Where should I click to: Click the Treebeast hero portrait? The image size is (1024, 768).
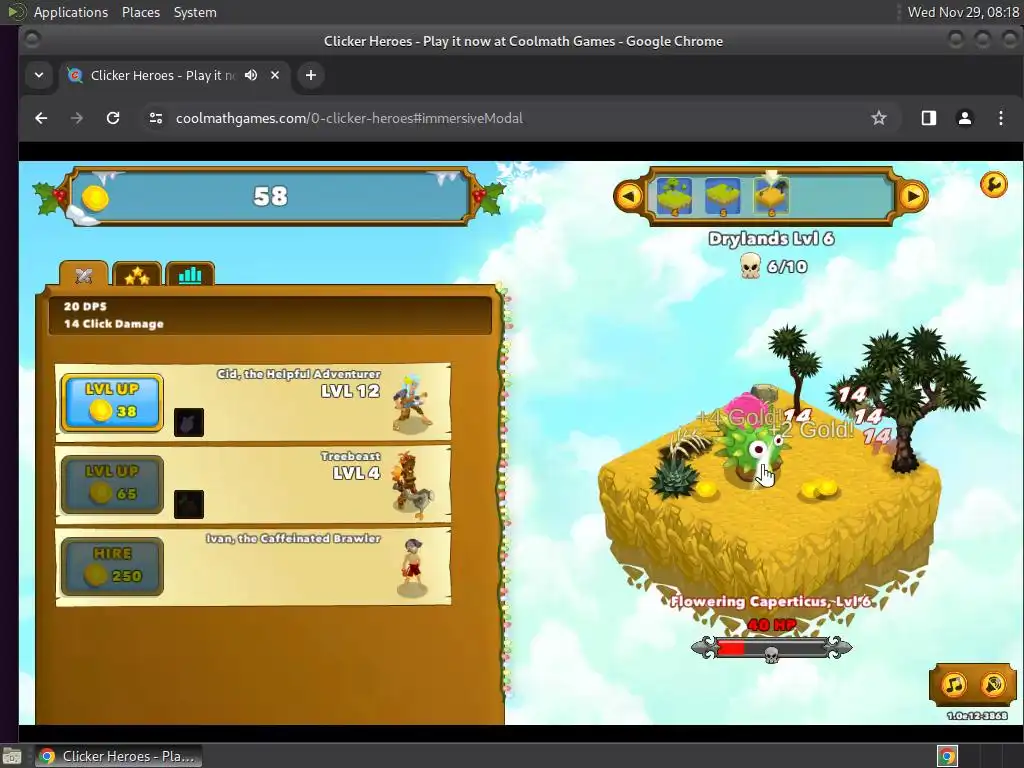click(x=411, y=485)
